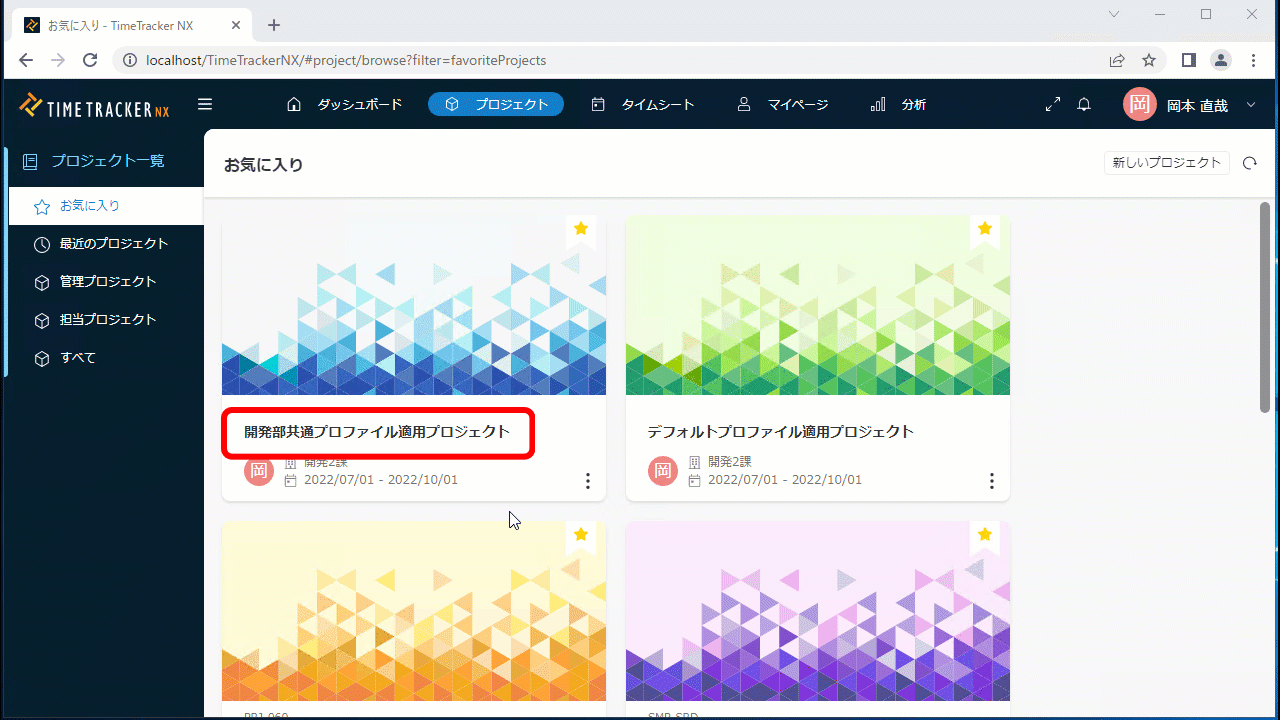Click the hamburger menu icon beside the logo

pyautogui.click(x=205, y=104)
